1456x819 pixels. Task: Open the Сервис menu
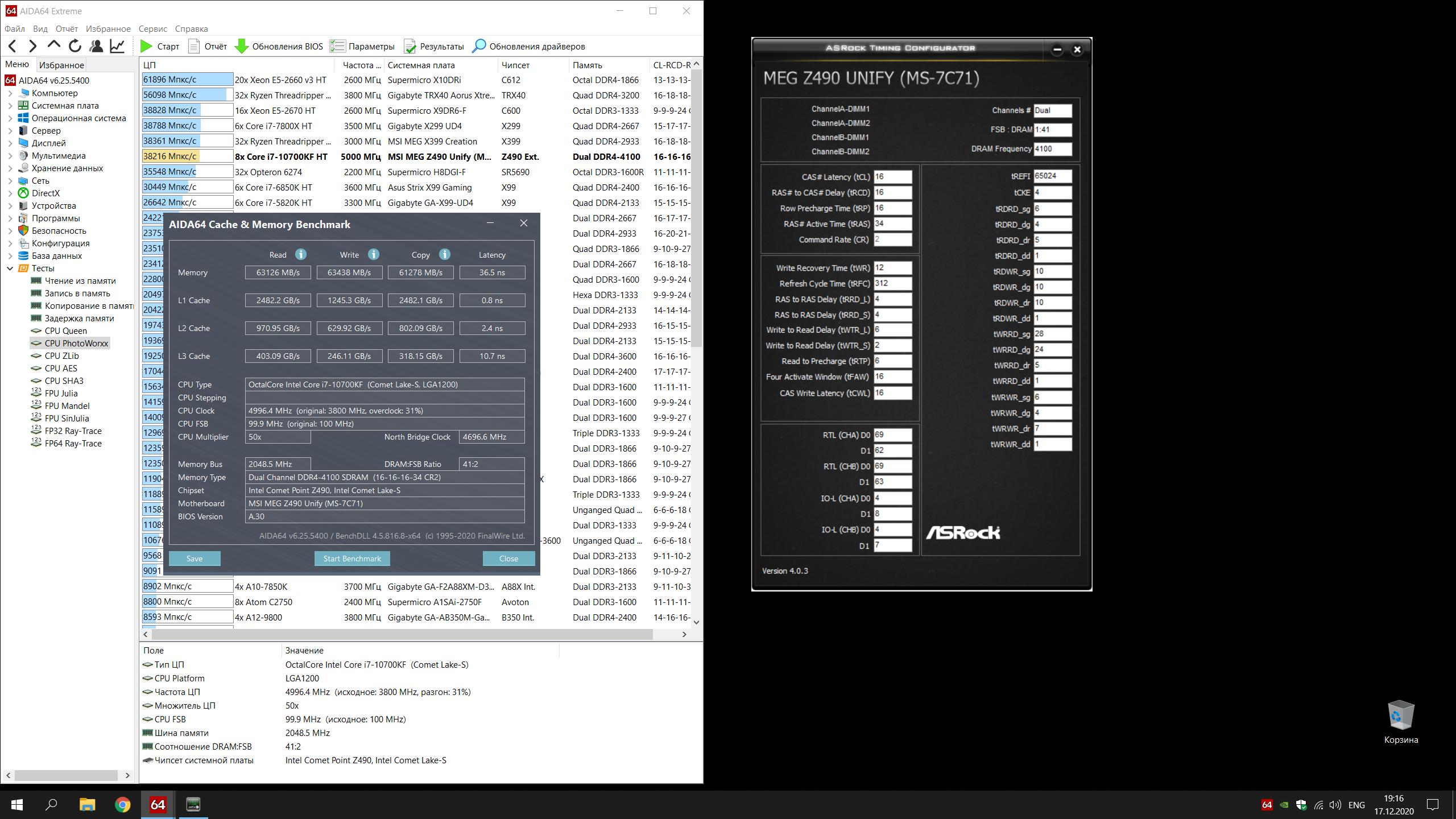pyautogui.click(x=152, y=28)
